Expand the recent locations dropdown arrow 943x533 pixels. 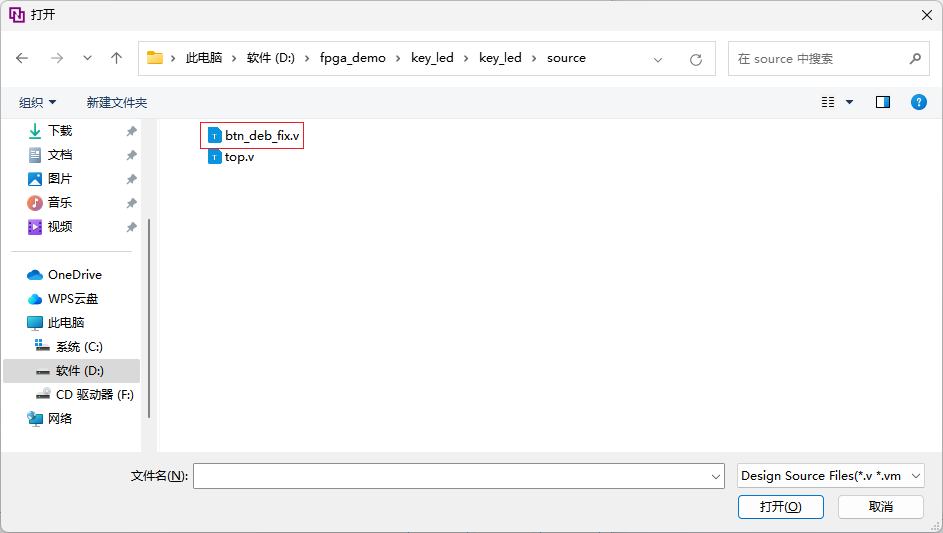pos(87,59)
